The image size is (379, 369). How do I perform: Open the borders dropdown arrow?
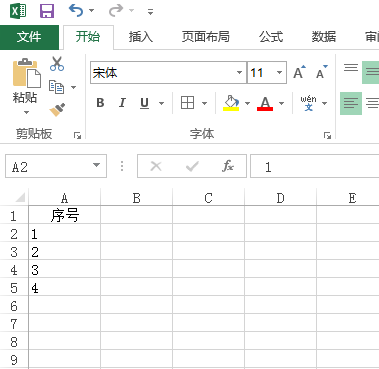(204, 103)
